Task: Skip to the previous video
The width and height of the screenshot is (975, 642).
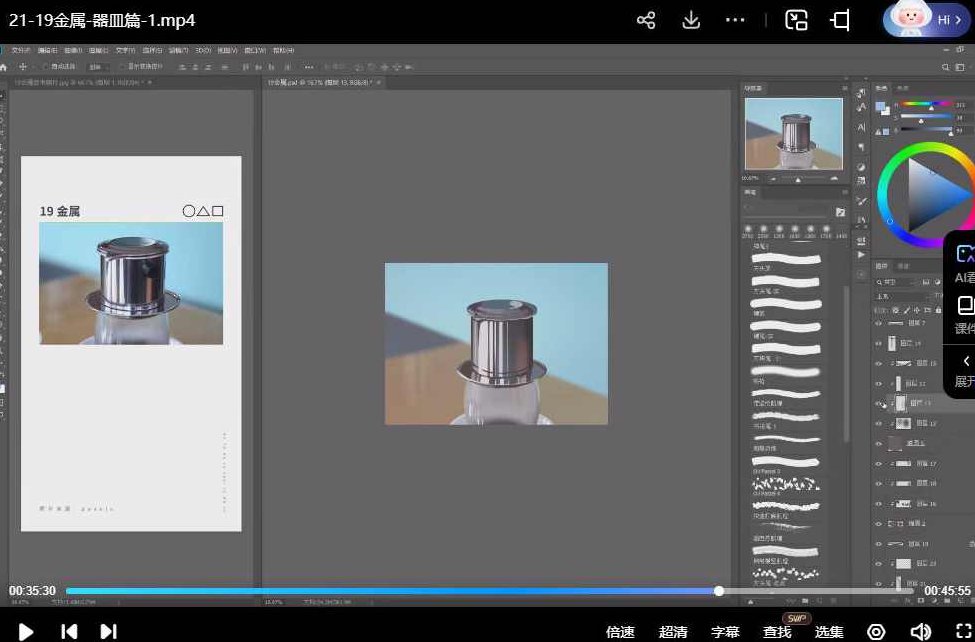Action: (69, 631)
